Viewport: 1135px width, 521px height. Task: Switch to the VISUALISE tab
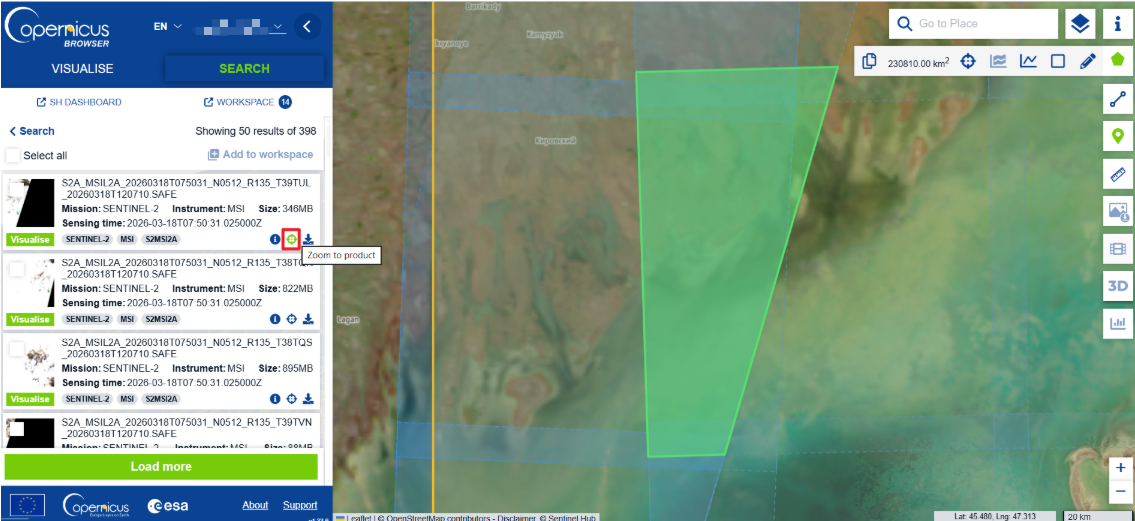(x=83, y=69)
